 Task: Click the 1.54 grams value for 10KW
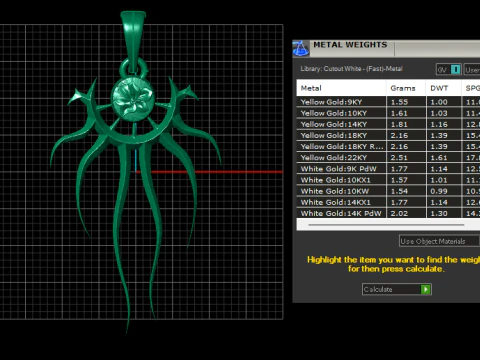(399, 191)
